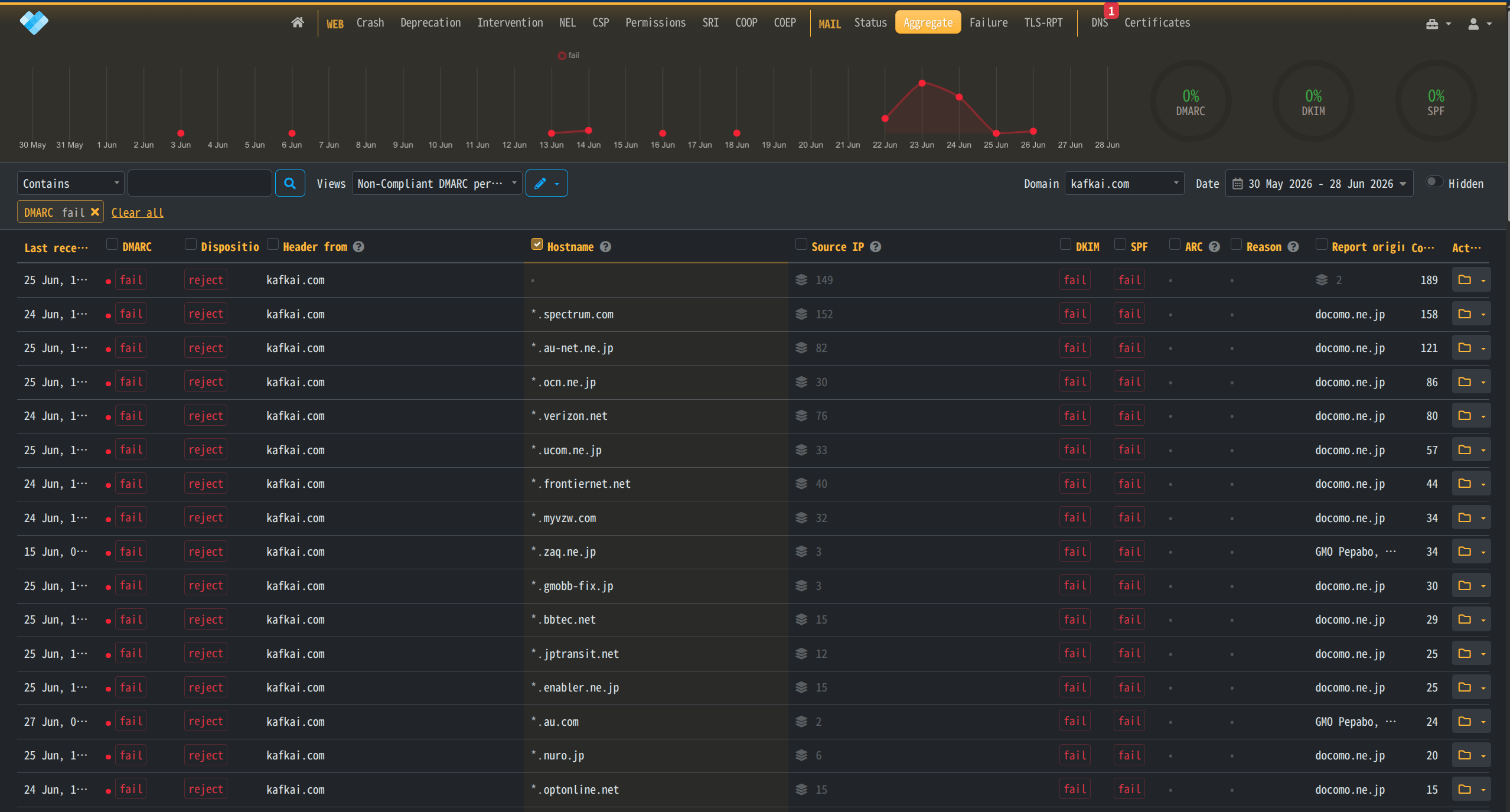
Task: Click the app logo icon
Action: coord(34,22)
